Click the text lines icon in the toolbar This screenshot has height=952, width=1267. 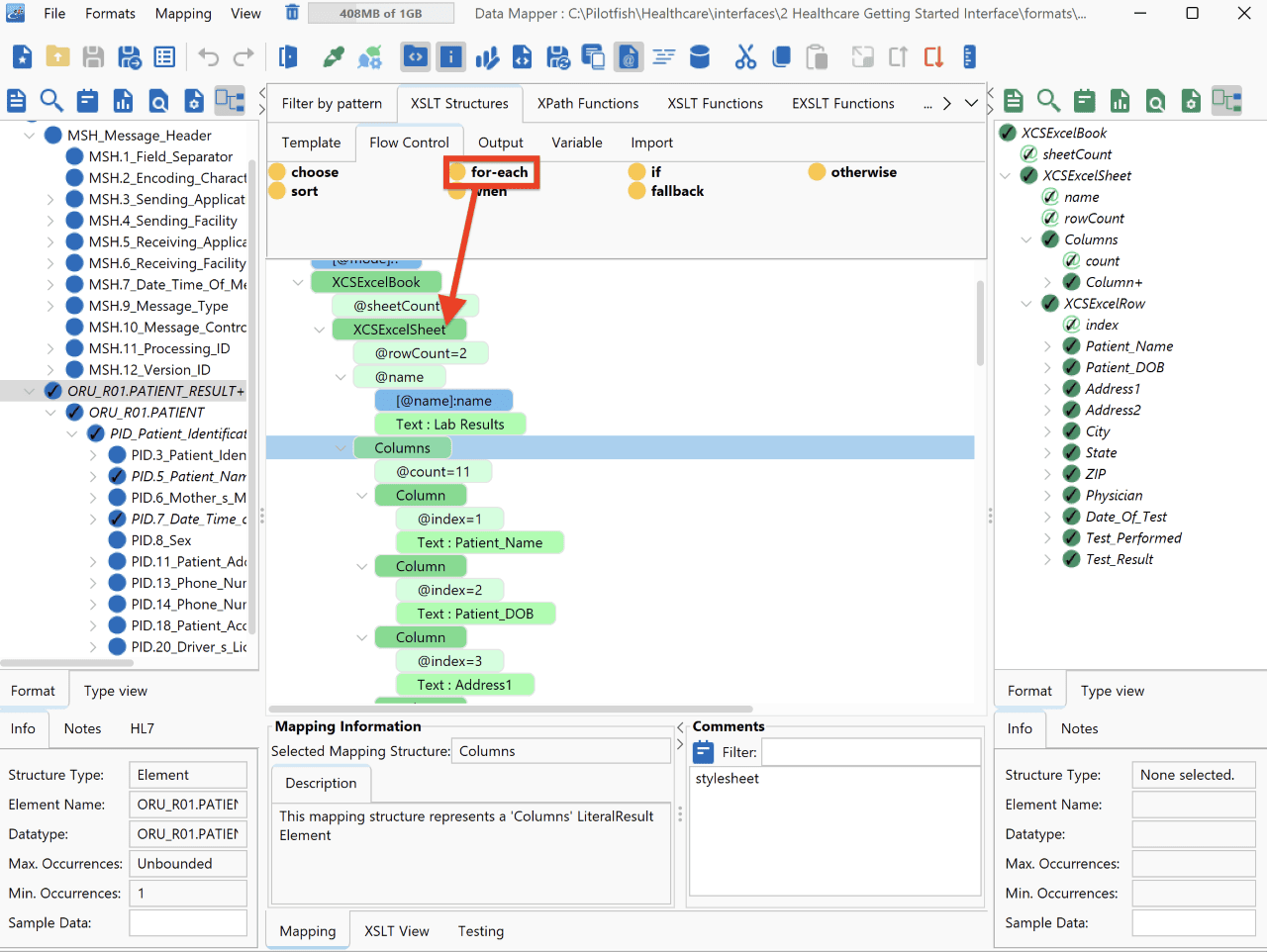pyautogui.click(x=664, y=57)
